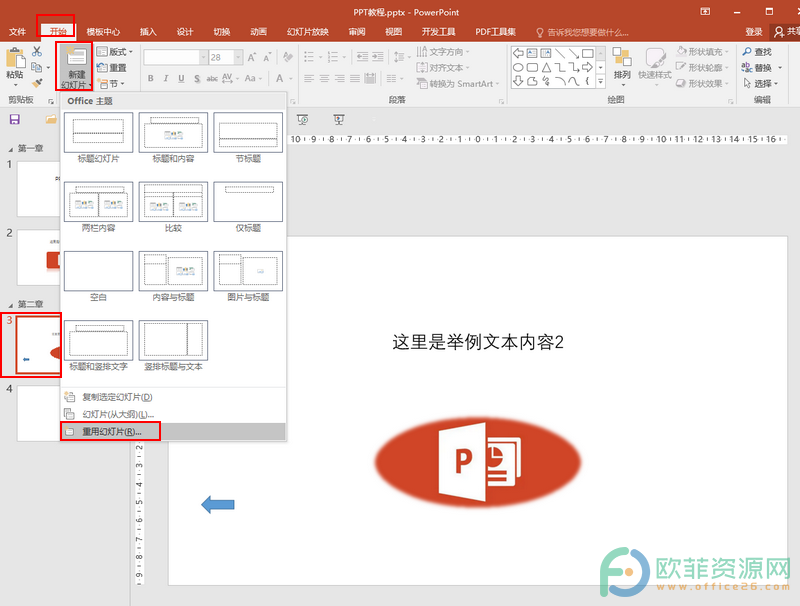Viewport: 800px width, 606px height.
Task: Collapse the 第一章 section in slide panel
Action: [11, 149]
